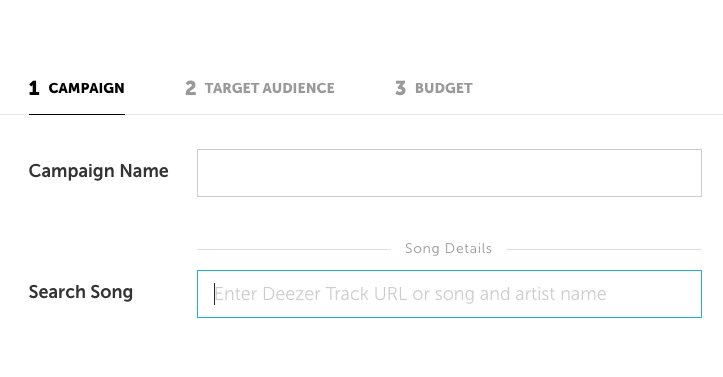Click the divider line right of Song Details

tap(604, 249)
